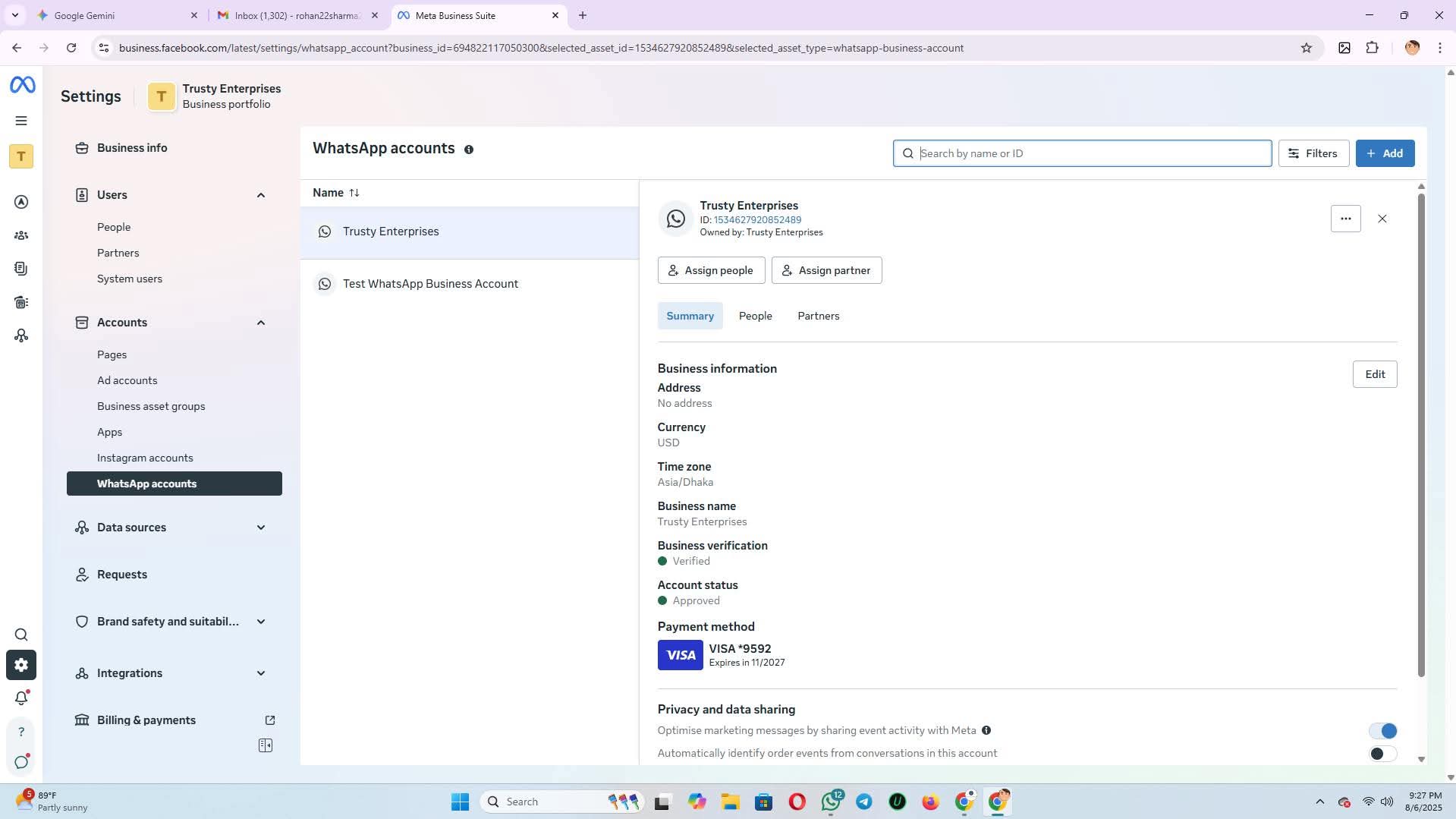Expand Brand safety and suitability section
This screenshot has height=819, width=1456.
tap(261, 622)
